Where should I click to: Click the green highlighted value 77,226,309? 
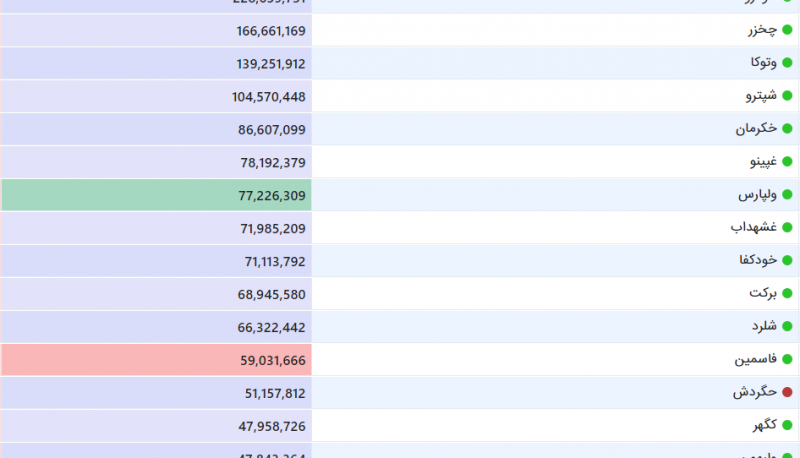(272, 196)
